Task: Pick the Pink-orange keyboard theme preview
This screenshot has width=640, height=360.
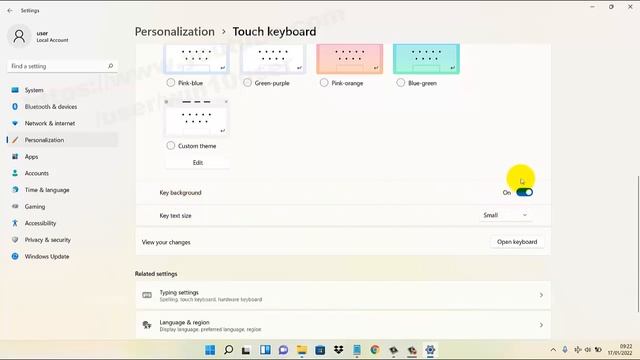Action: [350, 59]
